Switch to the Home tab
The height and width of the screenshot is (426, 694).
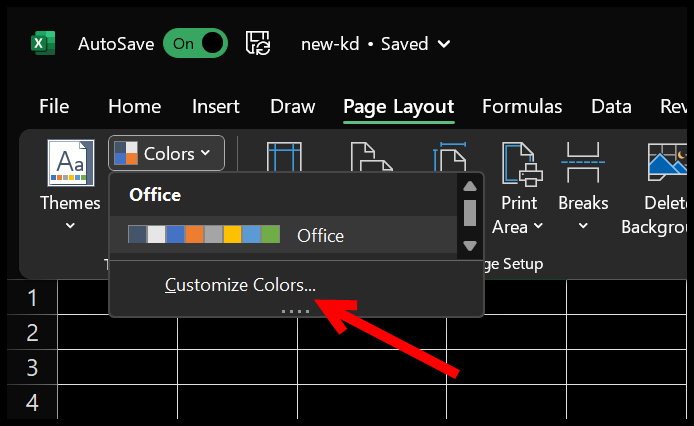[x=135, y=106]
